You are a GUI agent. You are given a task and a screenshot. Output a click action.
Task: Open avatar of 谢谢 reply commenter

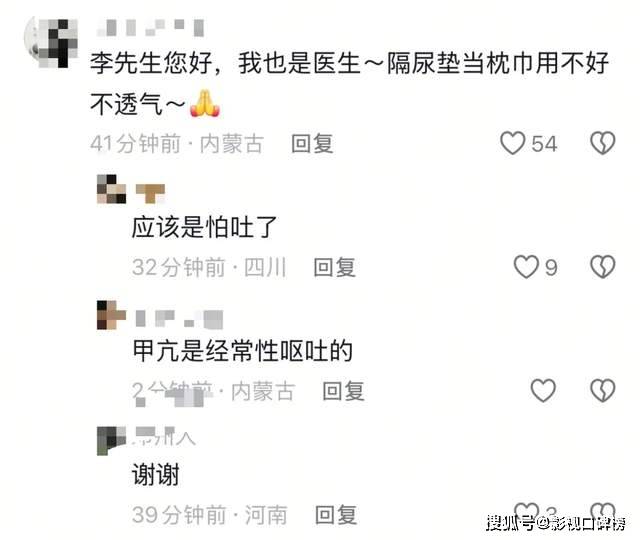pos(111,440)
